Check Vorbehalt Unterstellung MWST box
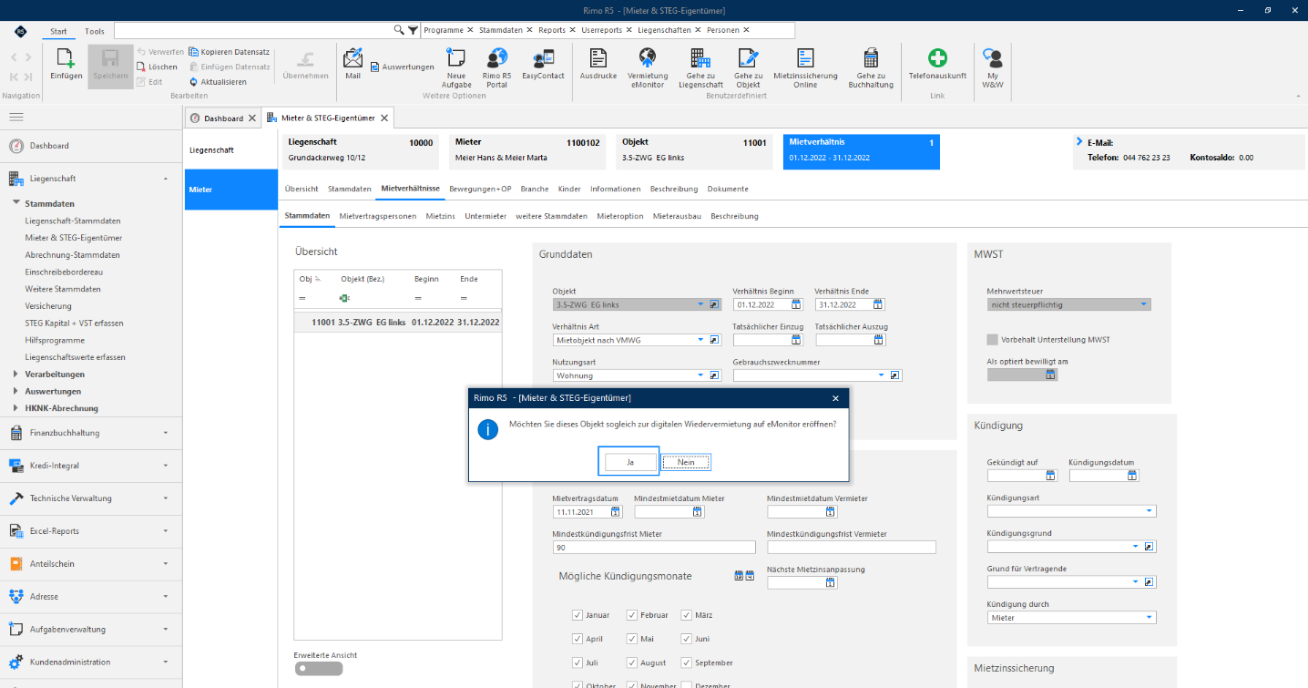The width and height of the screenshot is (1308, 688). pos(993,340)
